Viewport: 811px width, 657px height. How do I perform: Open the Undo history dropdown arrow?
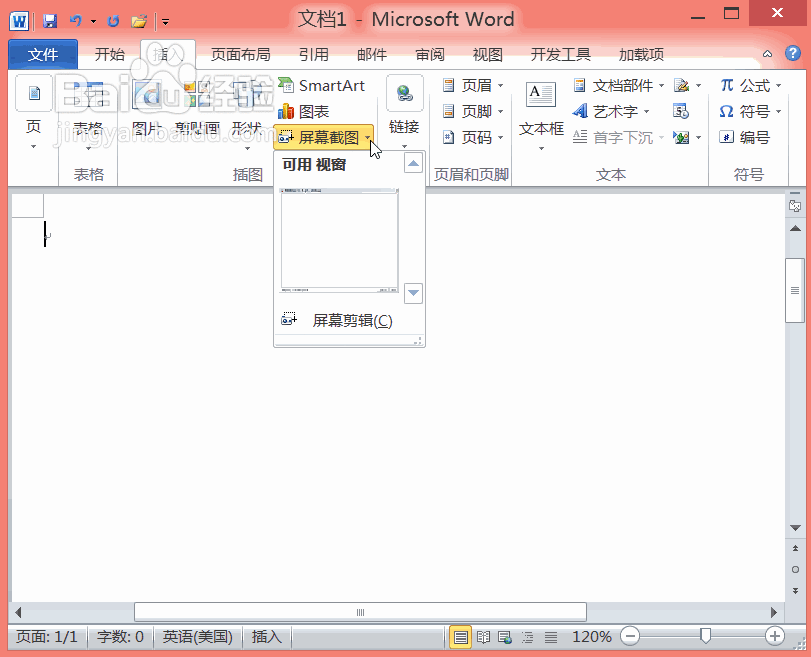click(94, 21)
